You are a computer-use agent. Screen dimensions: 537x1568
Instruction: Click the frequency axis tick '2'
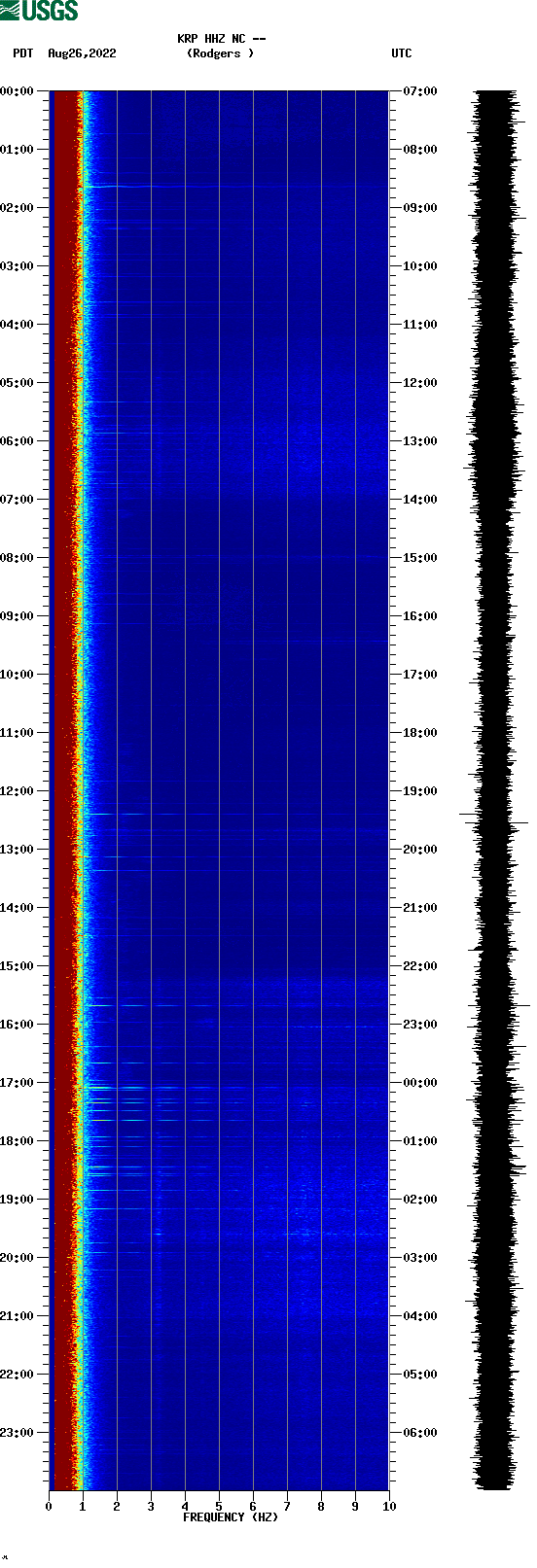(x=117, y=1507)
